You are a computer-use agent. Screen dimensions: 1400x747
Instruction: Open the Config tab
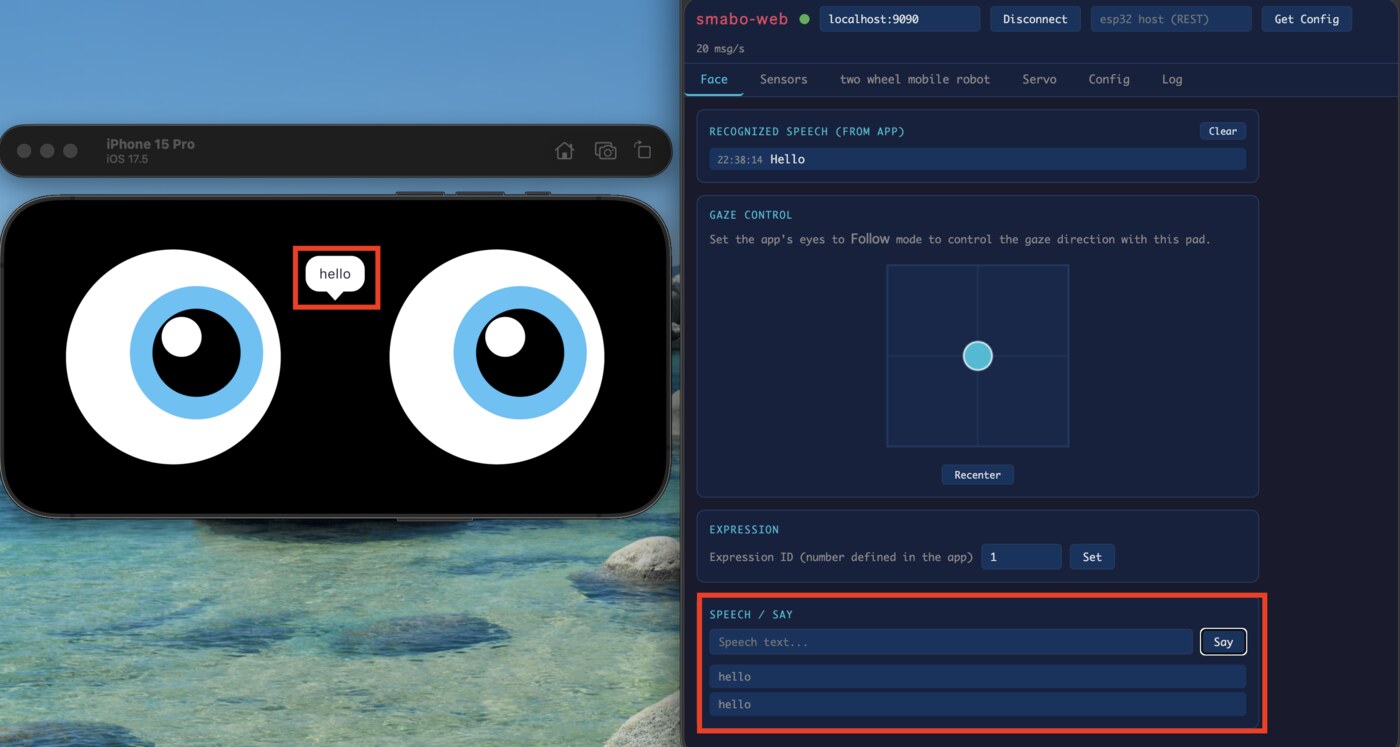tap(1109, 79)
